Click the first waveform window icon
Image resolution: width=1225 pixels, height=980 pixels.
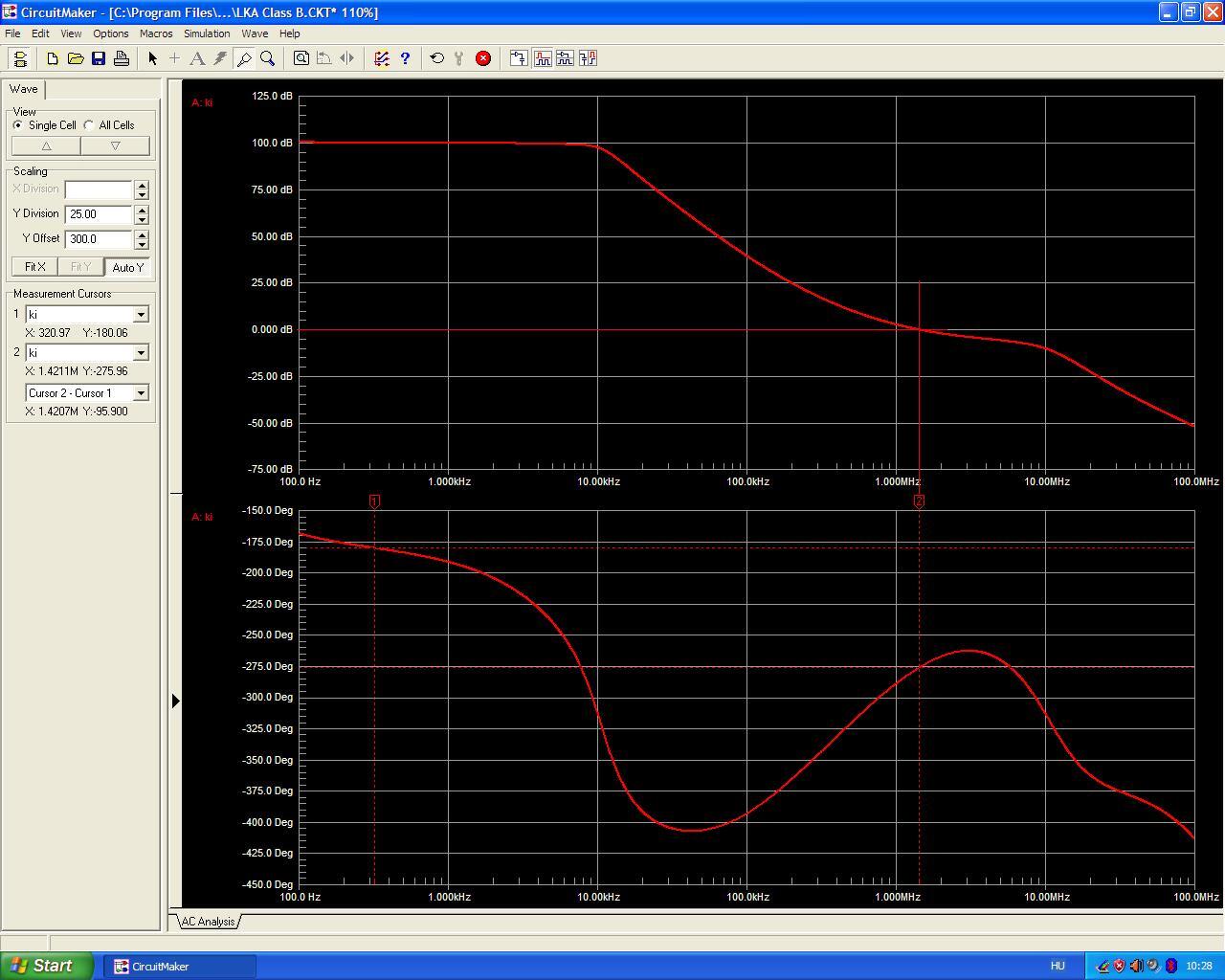543,58
